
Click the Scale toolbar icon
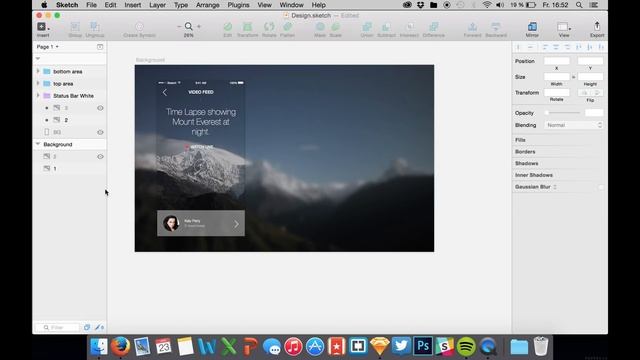coord(336,27)
